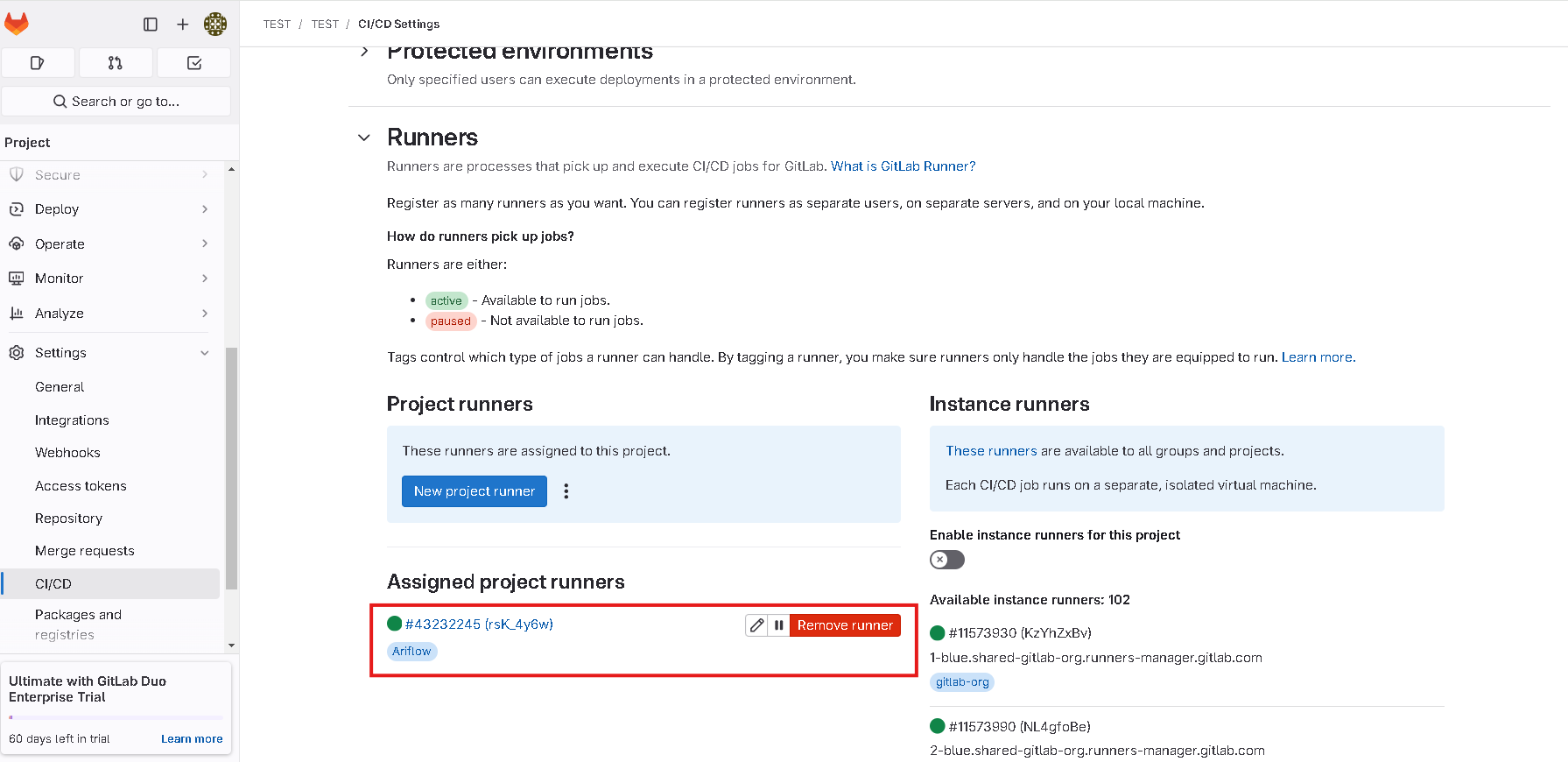Open What is GitLab Runner link
1568x762 pixels.
click(903, 166)
